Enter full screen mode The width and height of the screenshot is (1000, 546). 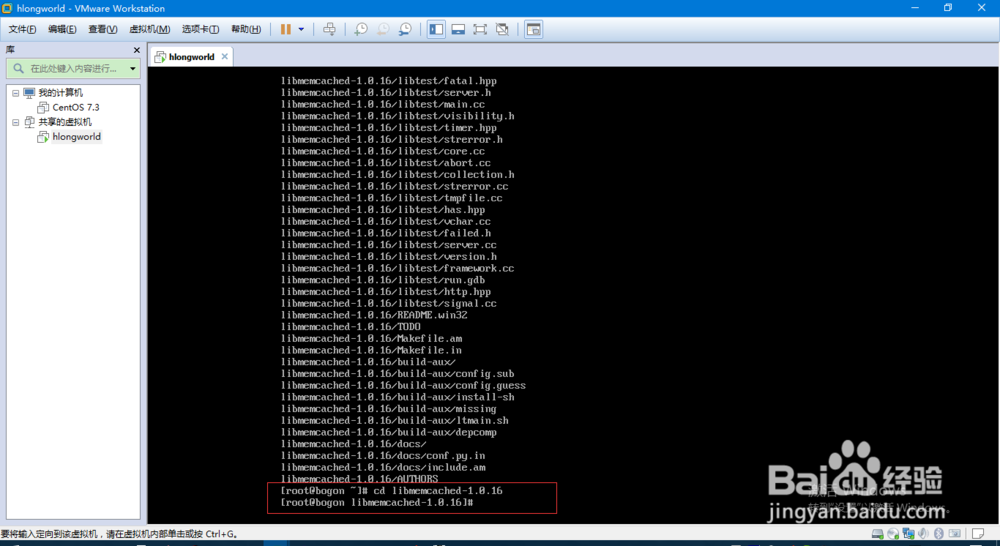[480, 29]
